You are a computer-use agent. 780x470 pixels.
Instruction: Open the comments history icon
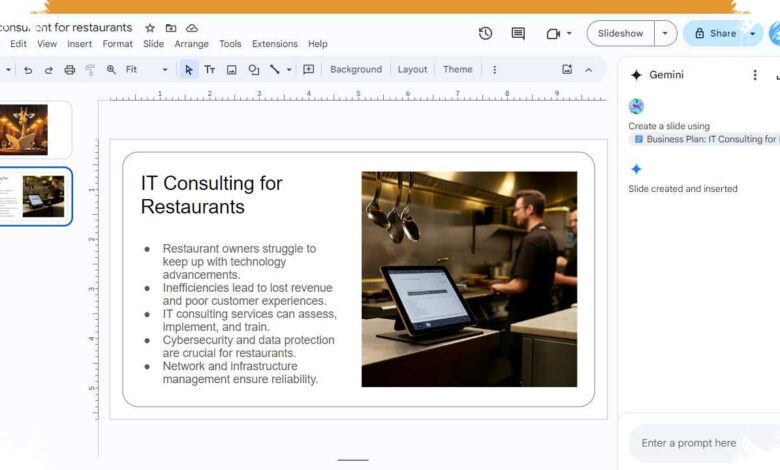click(518, 33)
